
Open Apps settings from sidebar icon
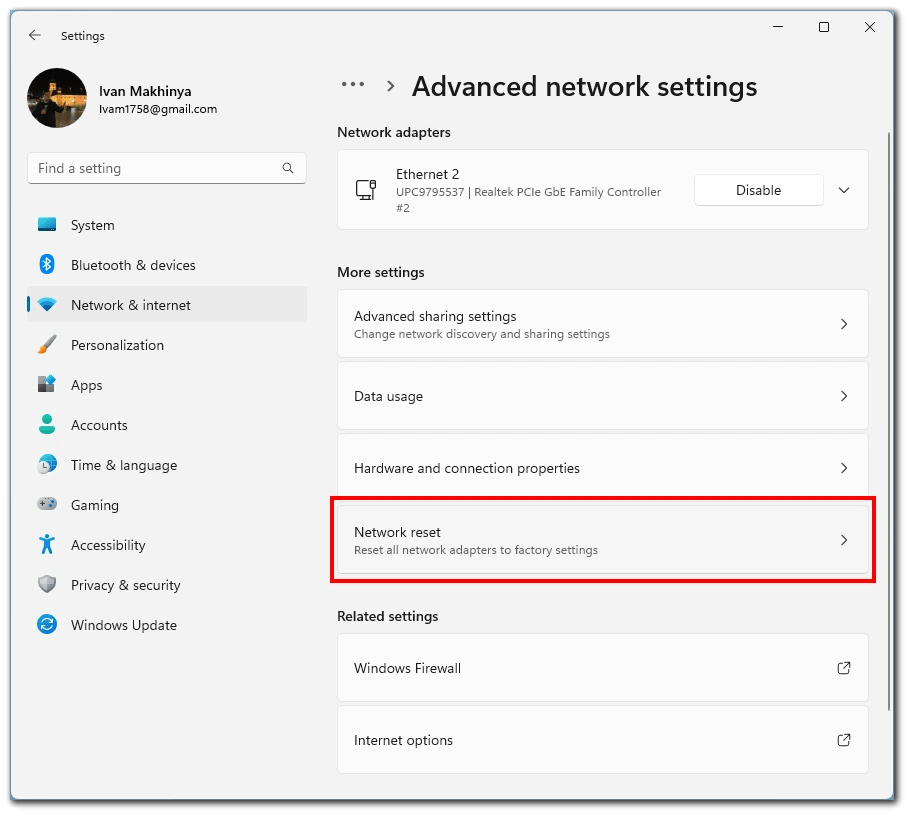[47, 385]
